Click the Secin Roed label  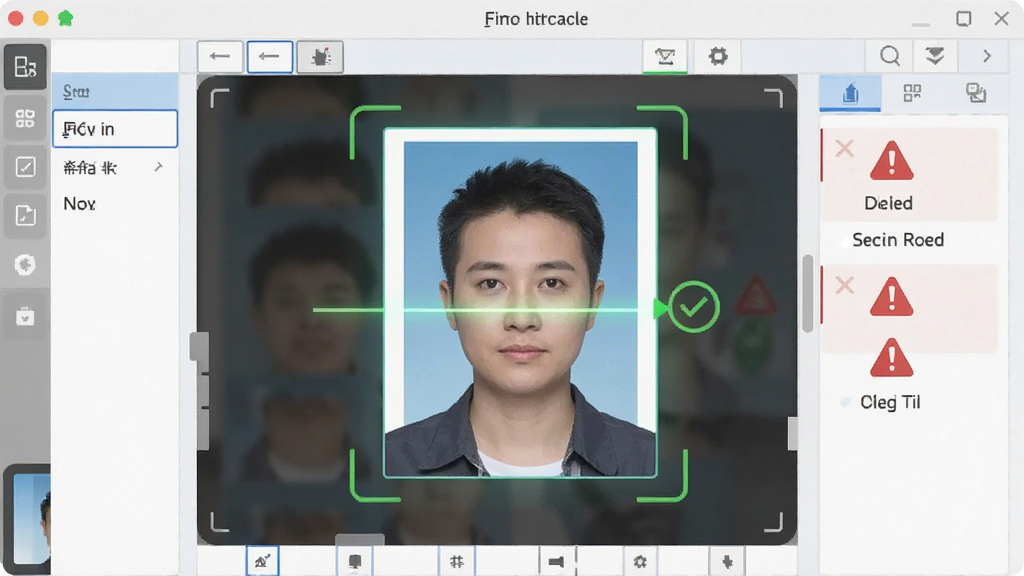[898, 240]
